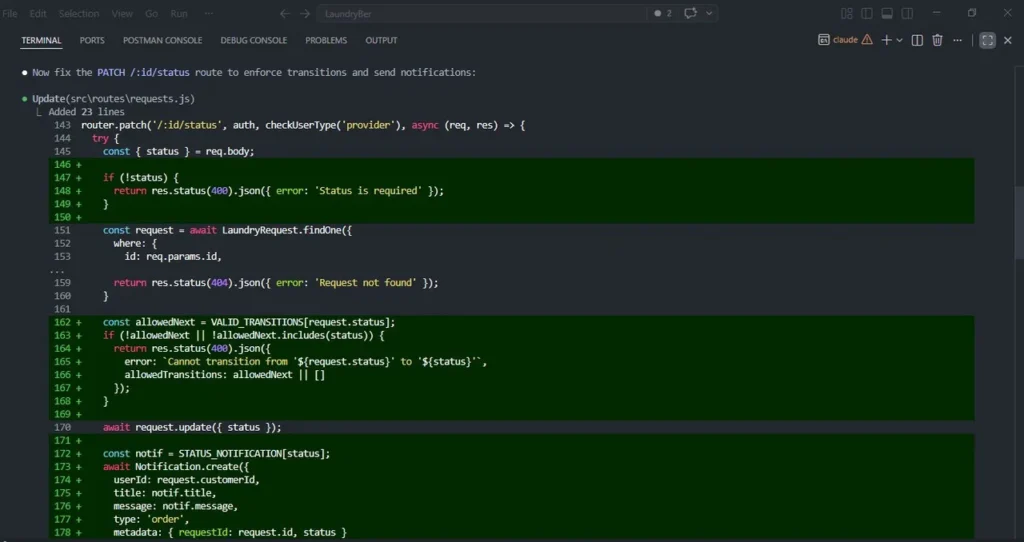This screenshot has height=542, width=1024.
Task: Click the claude terminal icon
Action: click(x=824, y=40)
